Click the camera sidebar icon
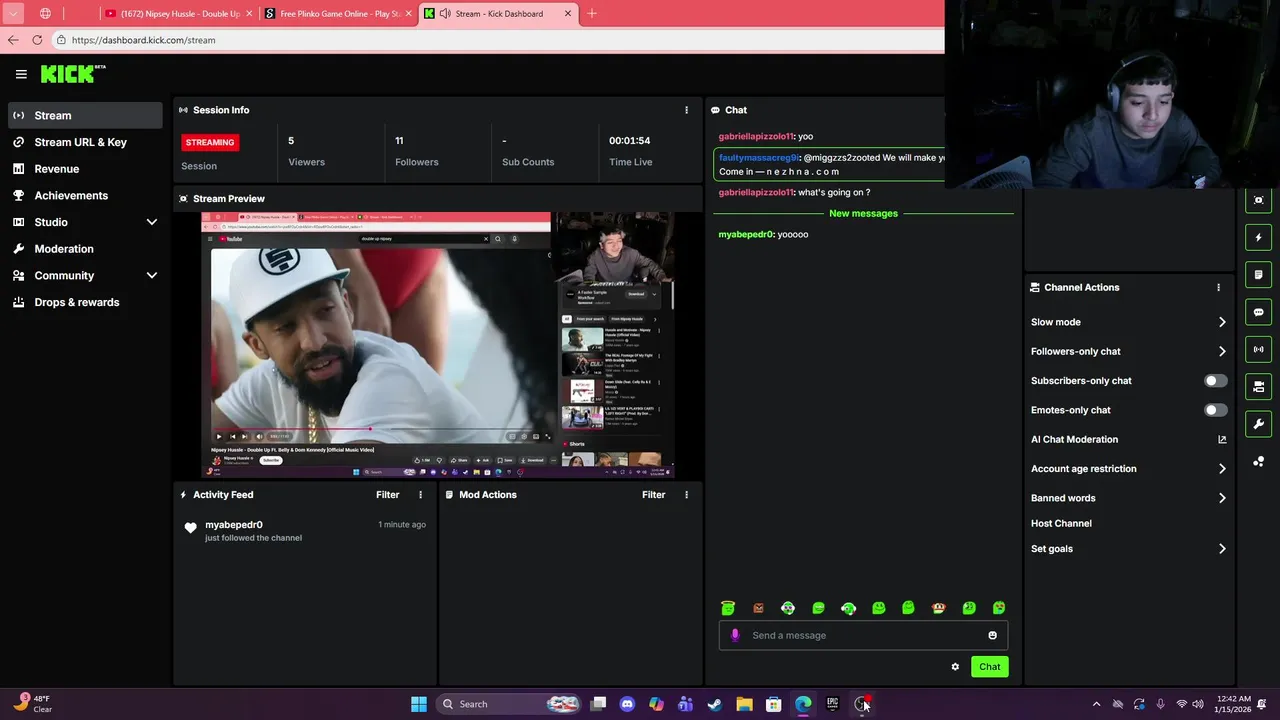 coord(1258,386)
